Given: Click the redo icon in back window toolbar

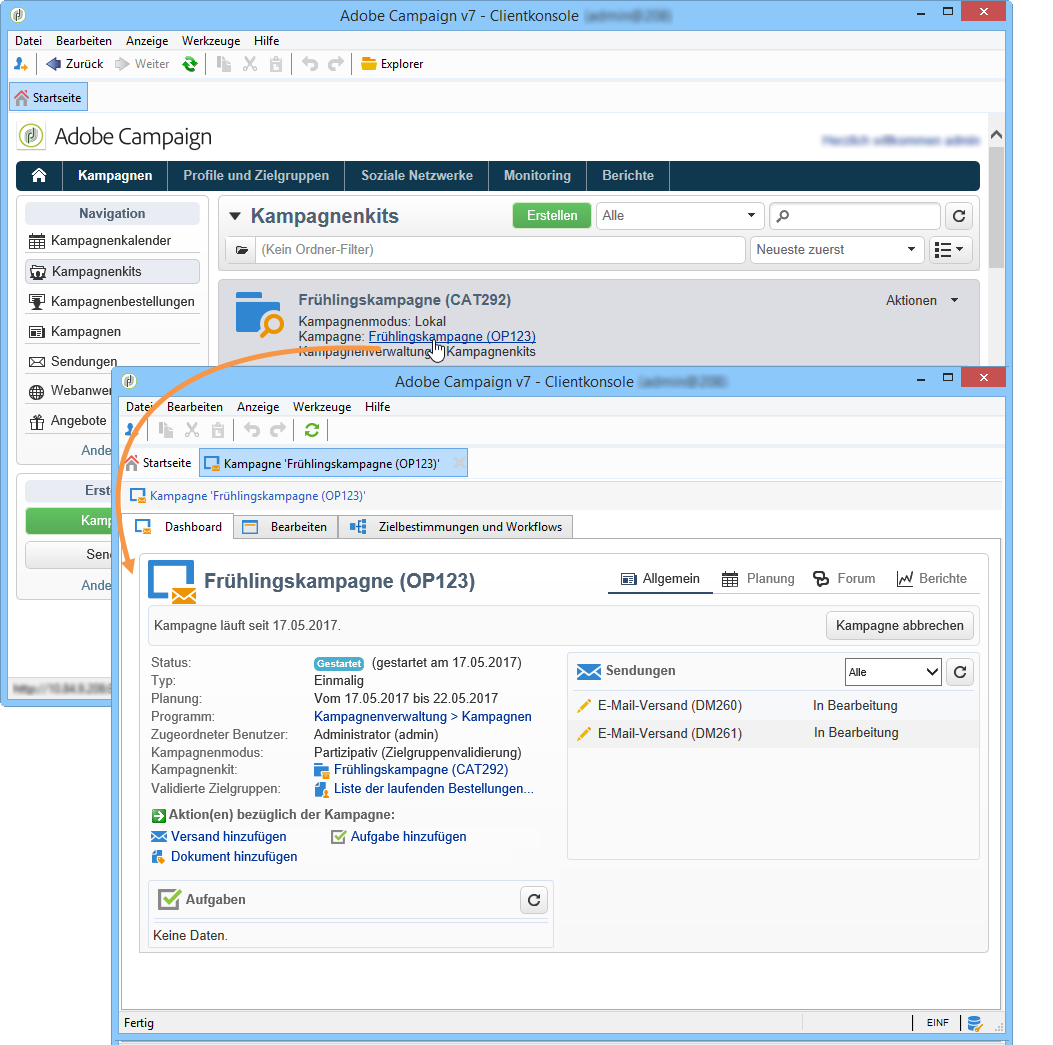Looking at the screenshot, I should 335,64.
